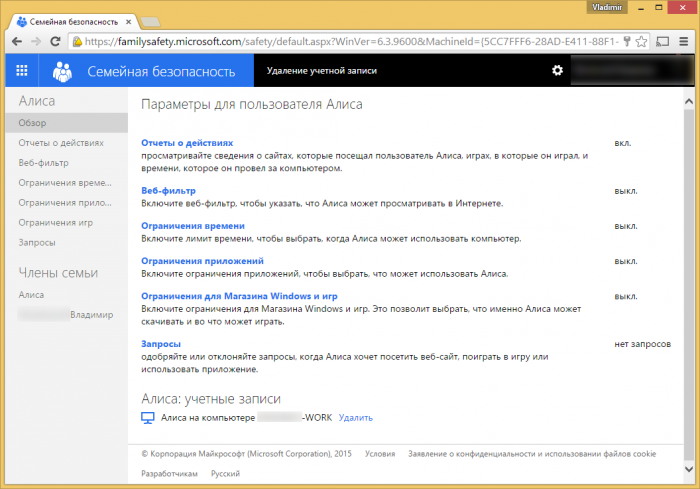700x489 pixels.
Task: Click the выкл. status beside Веб-фильтр
Action: pyautogui.click(x=625, y=191)
